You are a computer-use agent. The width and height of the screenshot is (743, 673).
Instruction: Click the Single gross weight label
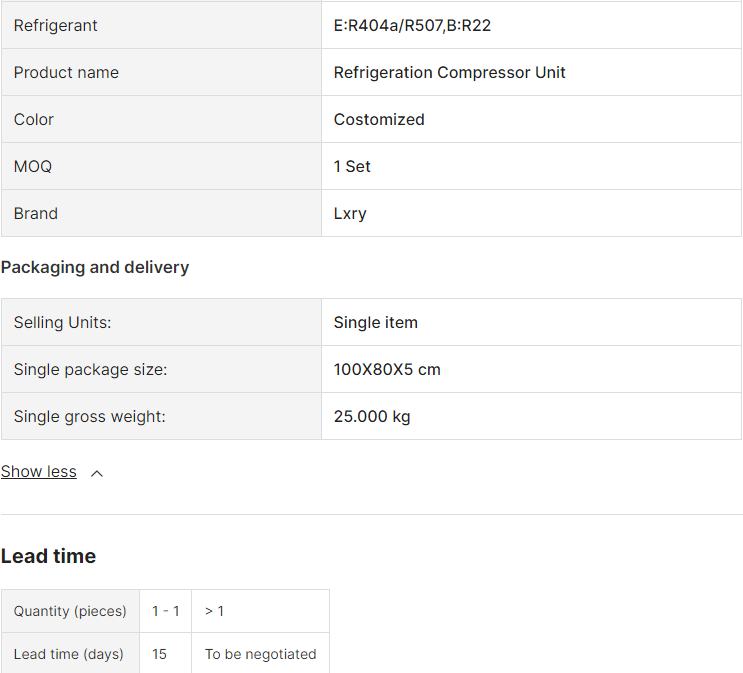point(90,417)
